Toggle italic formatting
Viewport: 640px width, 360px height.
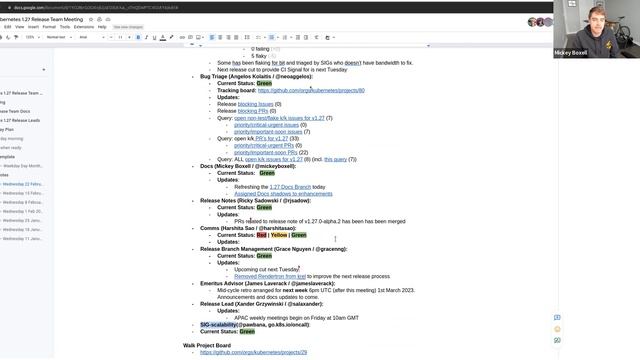tap(147, 37)
